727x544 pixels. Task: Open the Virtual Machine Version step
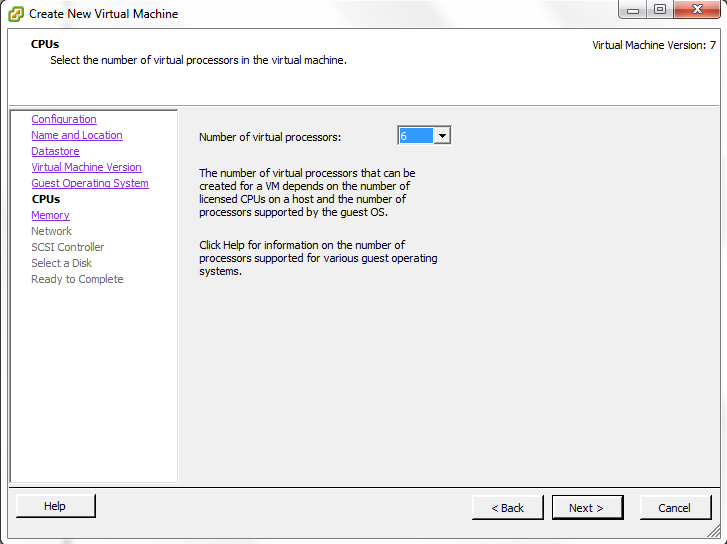click(x=86, y=167)
